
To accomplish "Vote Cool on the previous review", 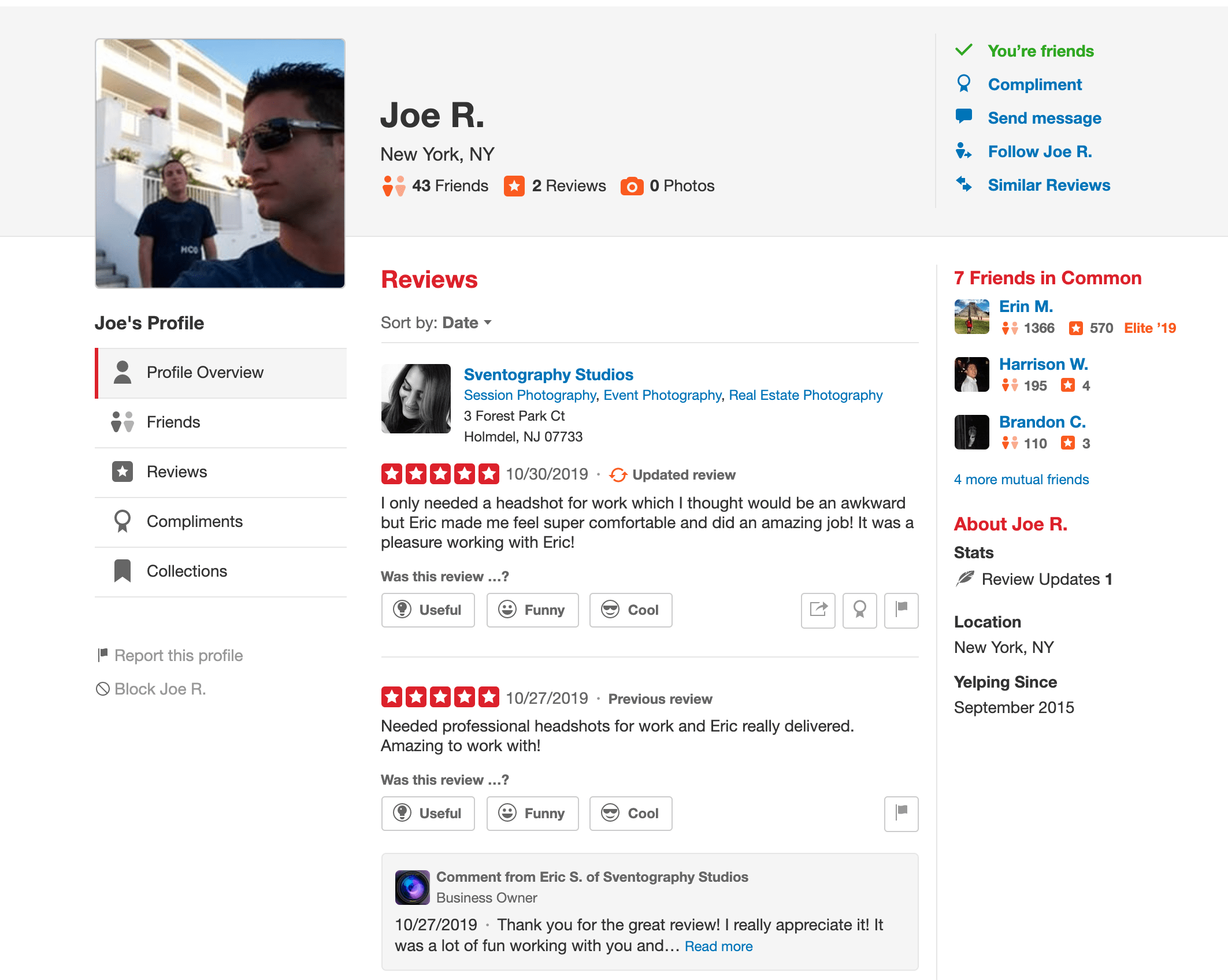I will pos(630,814).
